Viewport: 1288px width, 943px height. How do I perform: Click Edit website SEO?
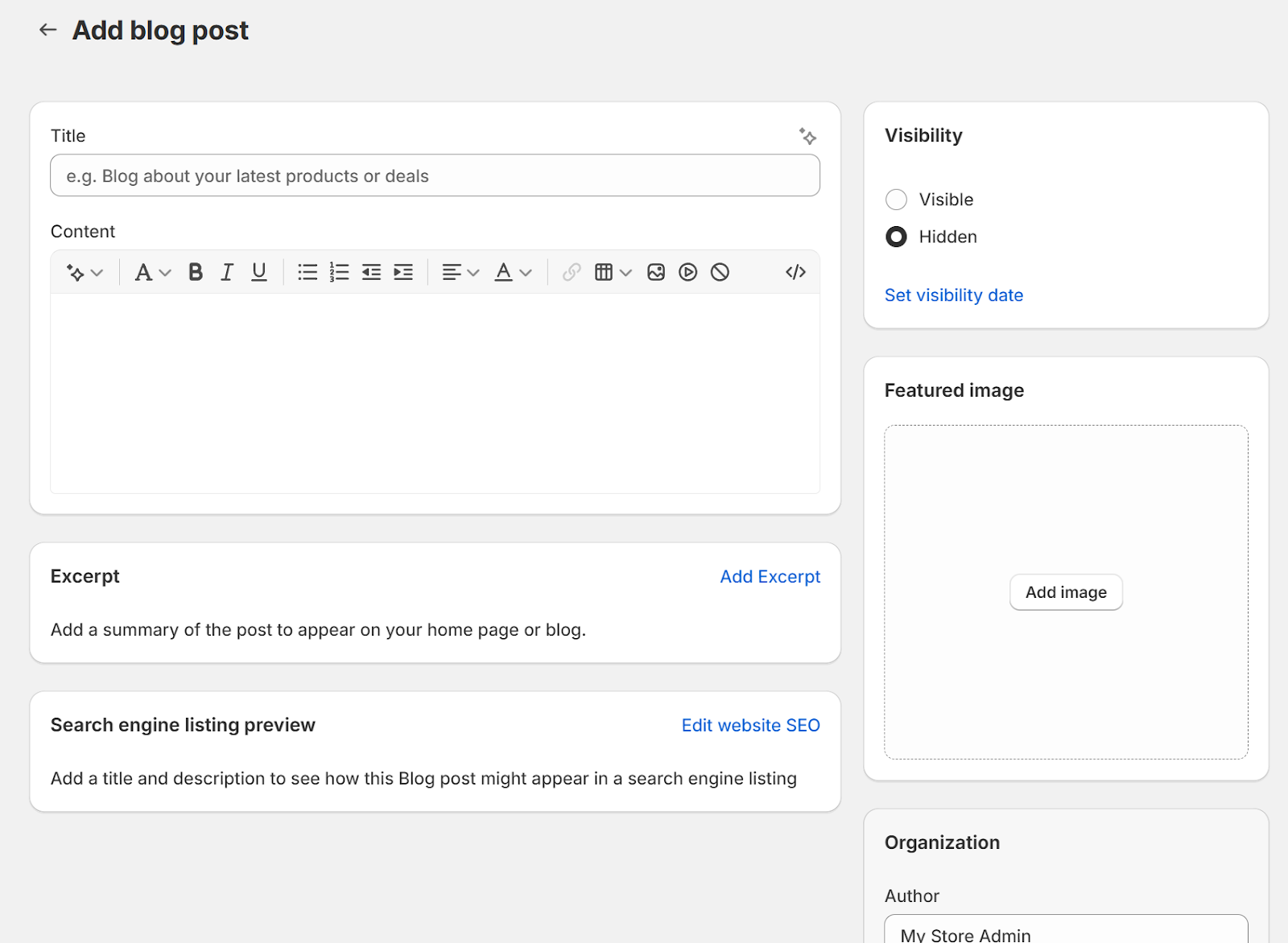click(x=750, y=725)
